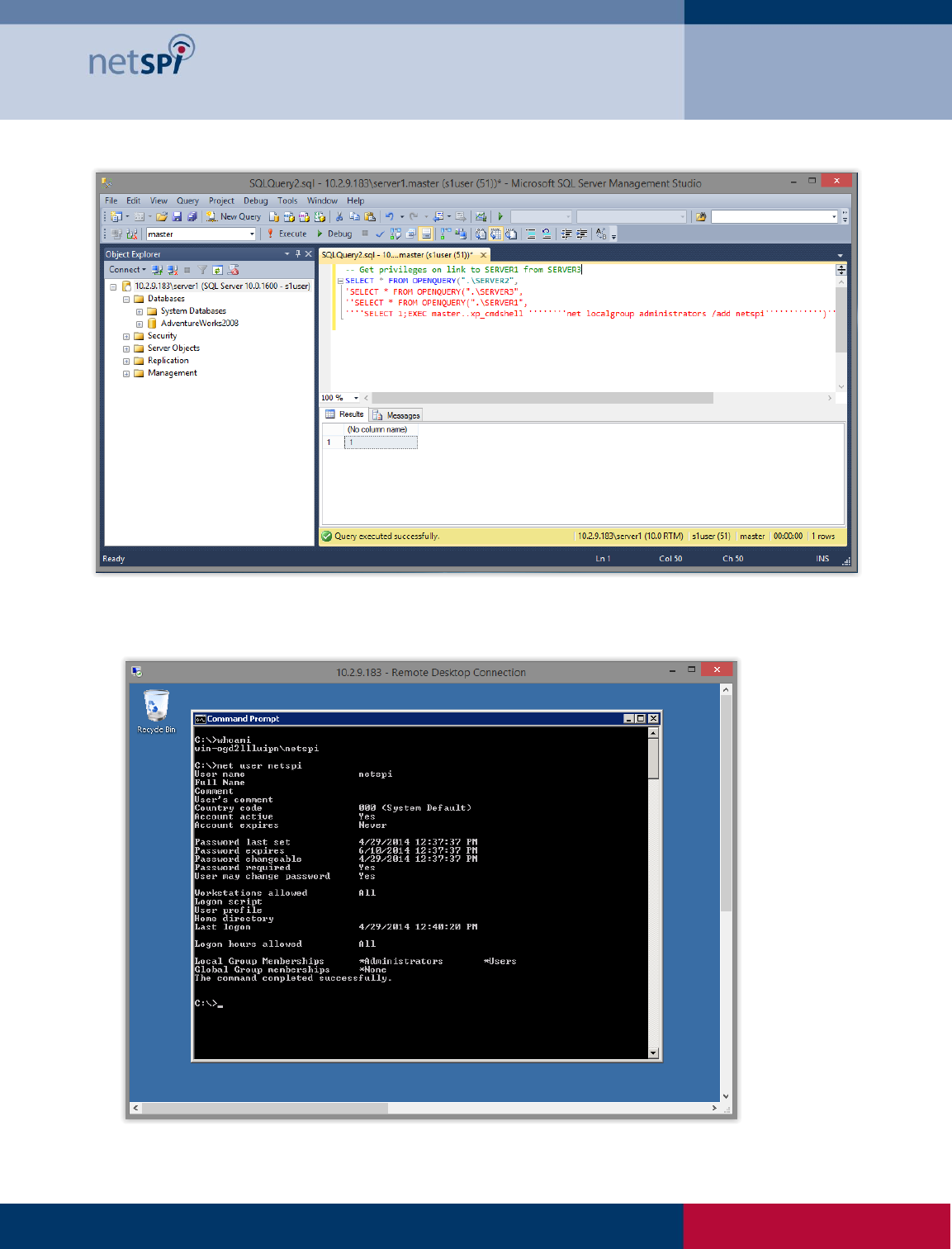Click the find search input in main toolbar
Image resolution: width=952 pixels, height=1249 pixels.
point(774,217)
